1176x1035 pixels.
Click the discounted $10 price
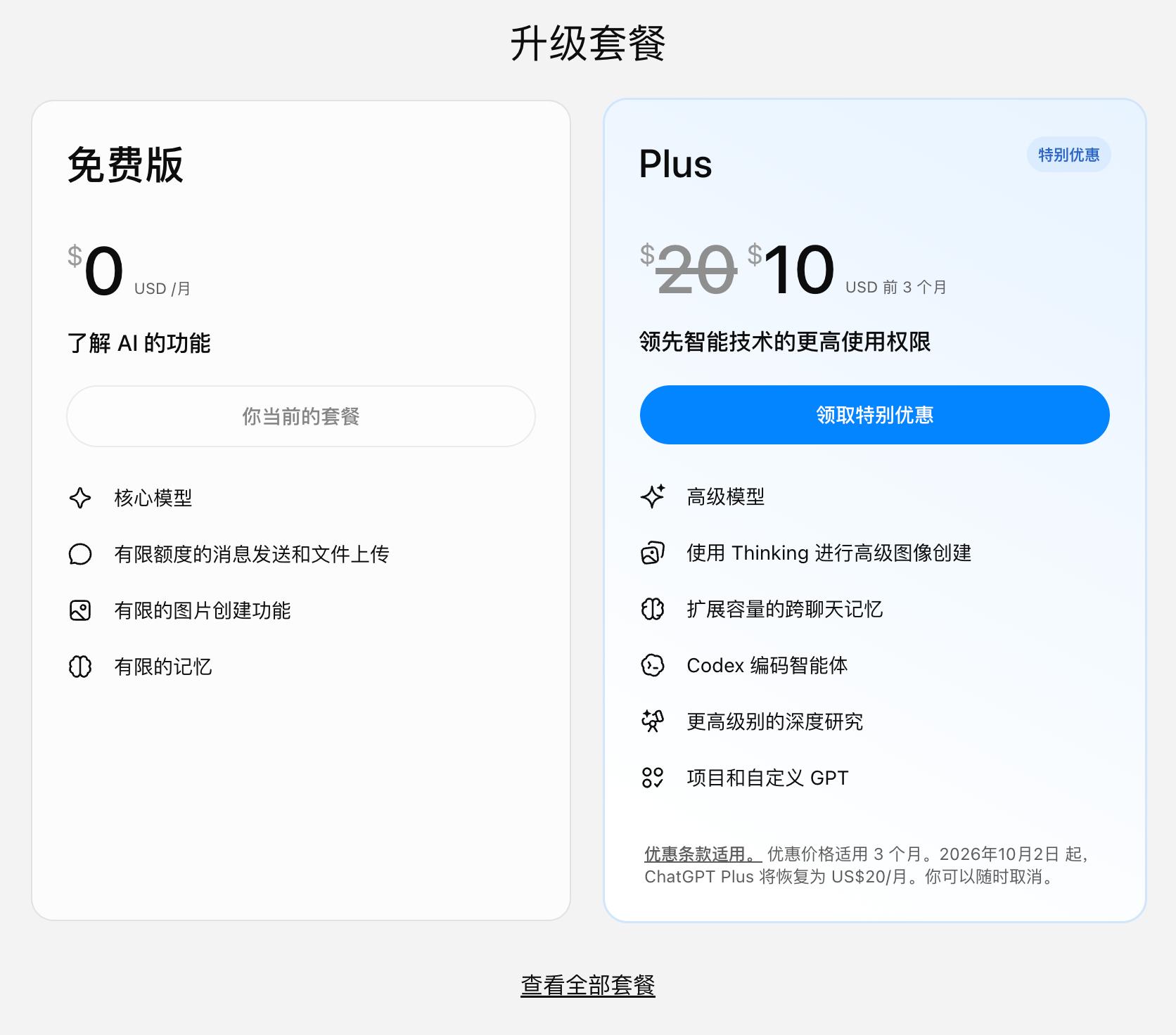pos(791,269)
